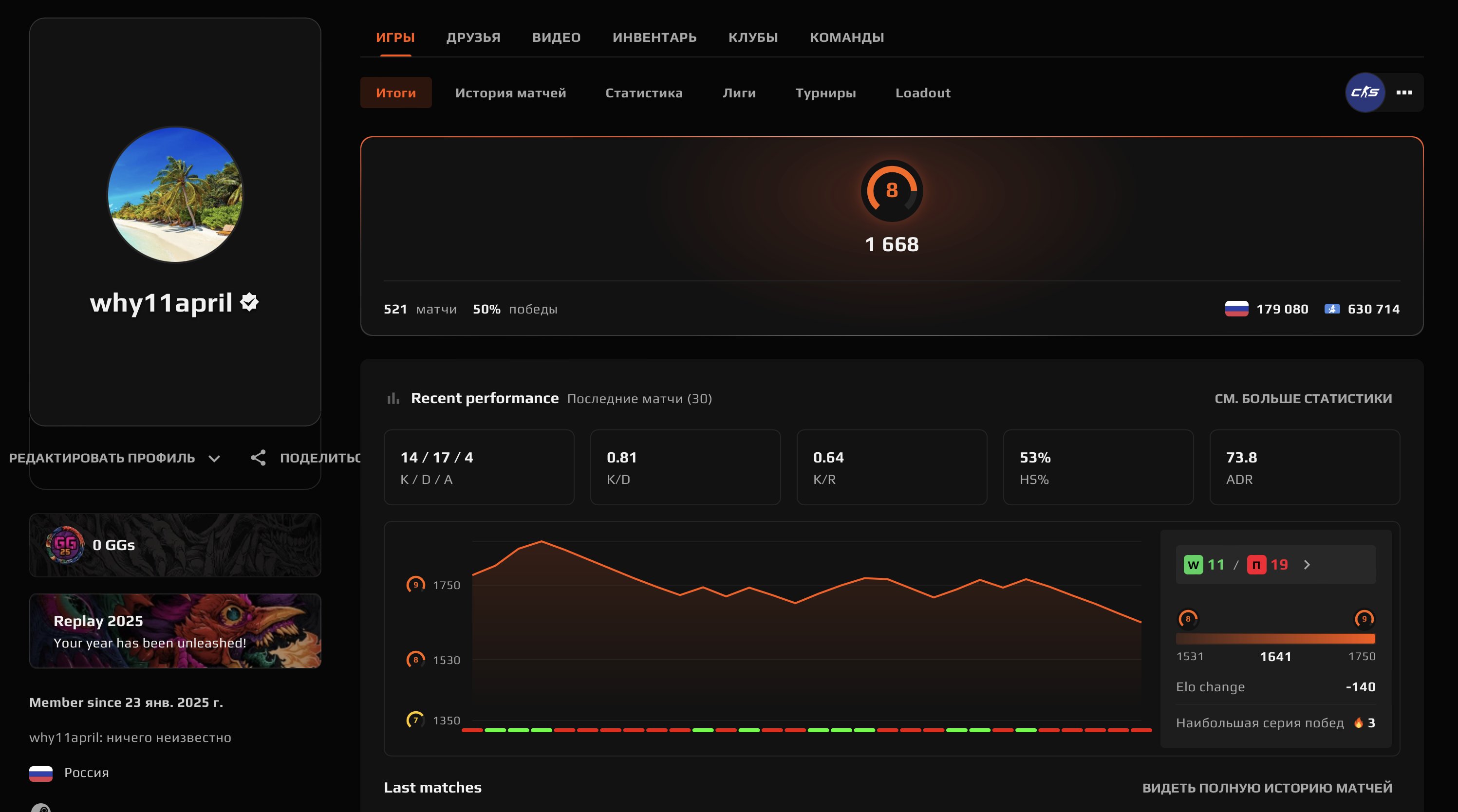Click the GG 25 badge icon
Screen dimensions: 1458x812
pyautogui.click(x=65, y=545)
